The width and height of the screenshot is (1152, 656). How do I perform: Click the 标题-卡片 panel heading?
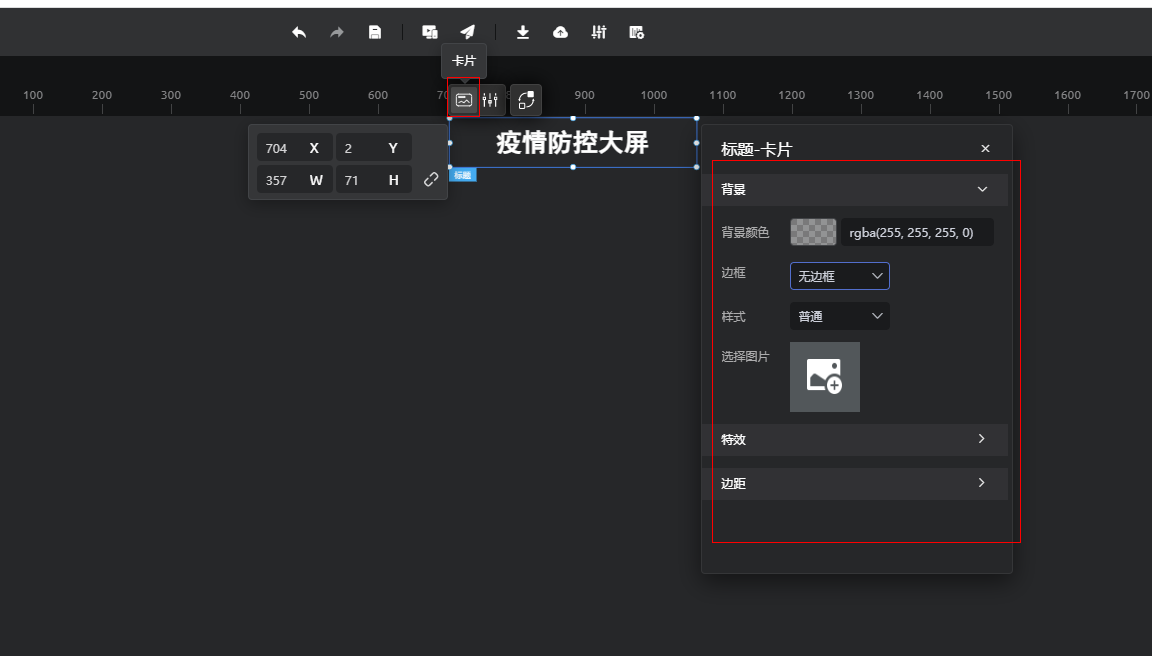(756, 150)
